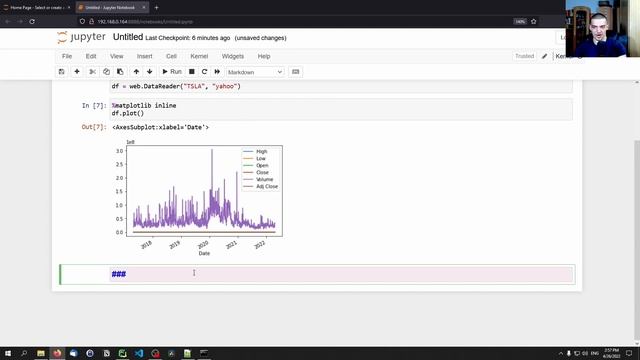Open Windows taskbar search

(x=24, y=353)
